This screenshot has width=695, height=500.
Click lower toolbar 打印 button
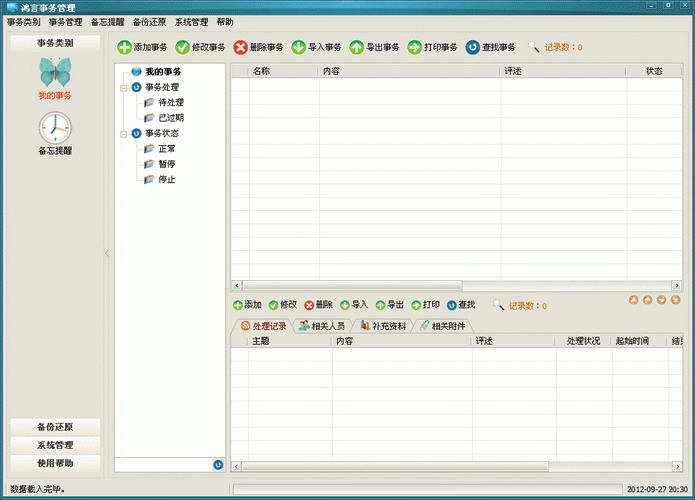click(426, 305)
